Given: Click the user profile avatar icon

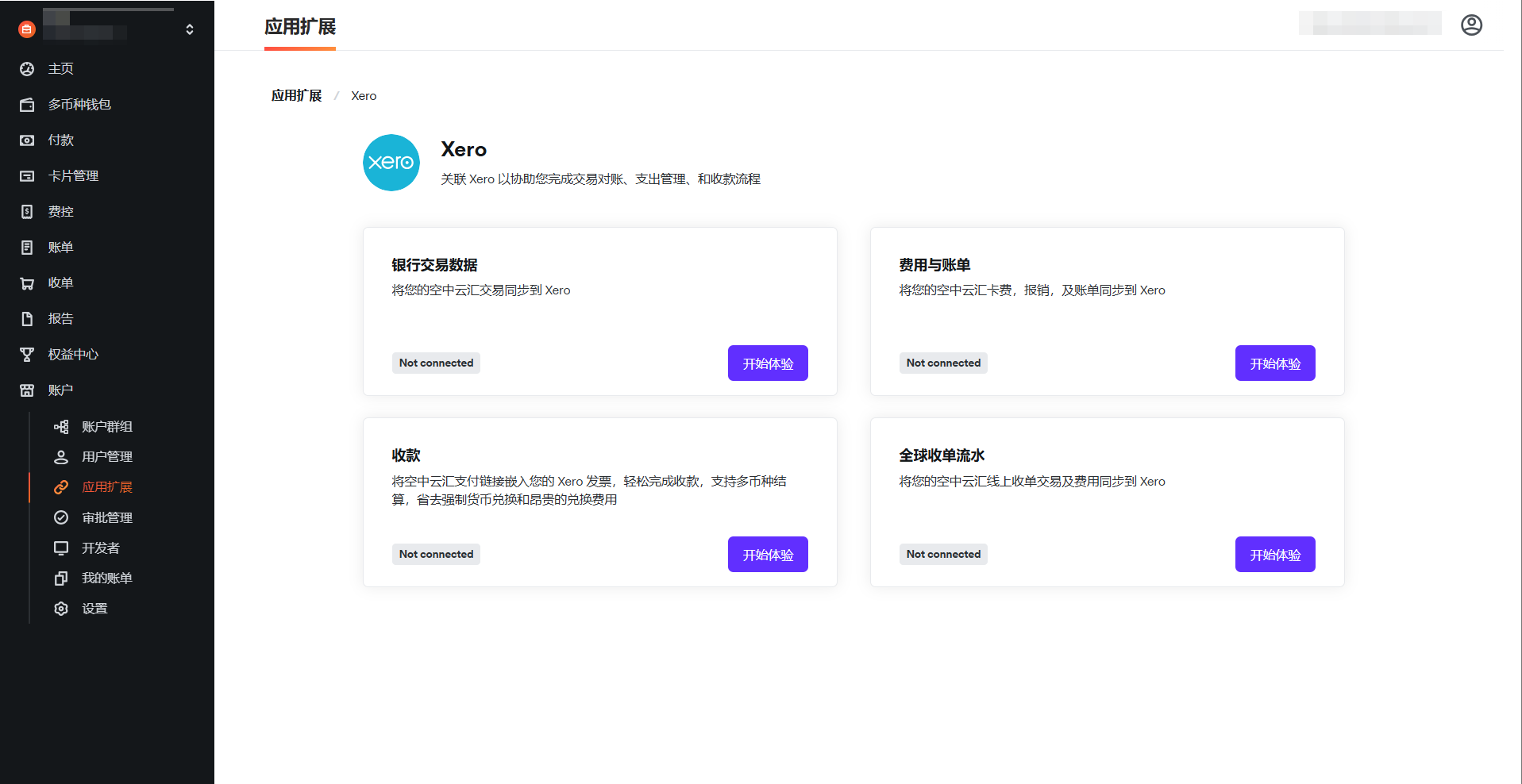Looking at the screenshot, I should (x=1471, y=25).
